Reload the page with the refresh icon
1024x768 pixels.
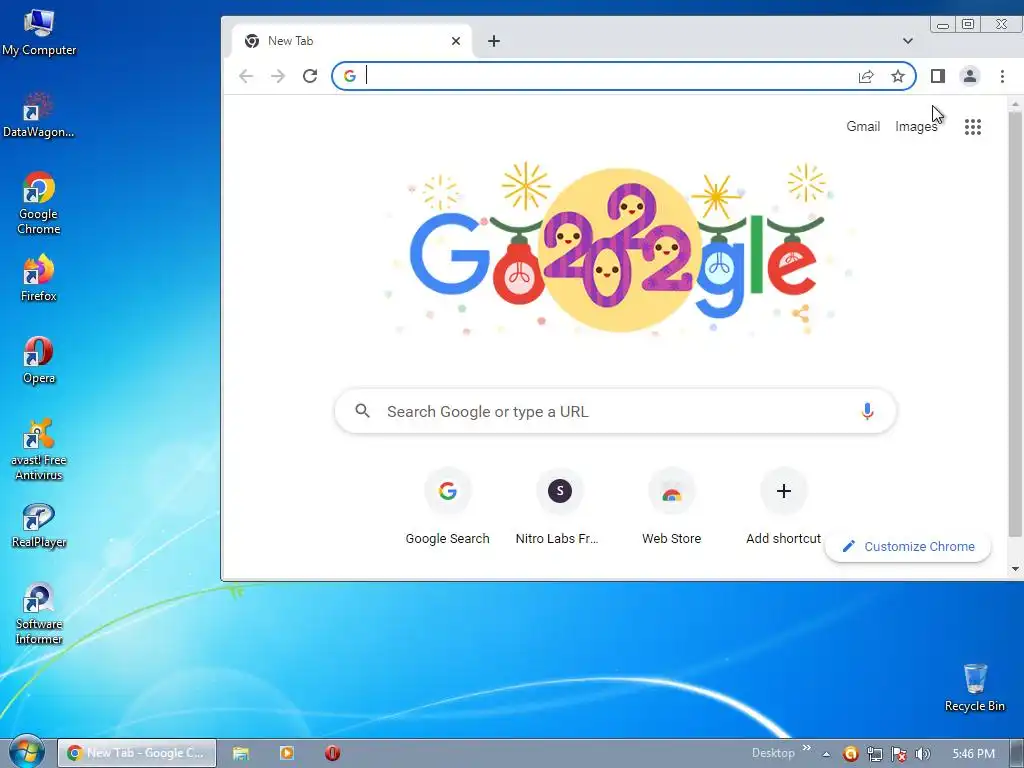point(310,76)
